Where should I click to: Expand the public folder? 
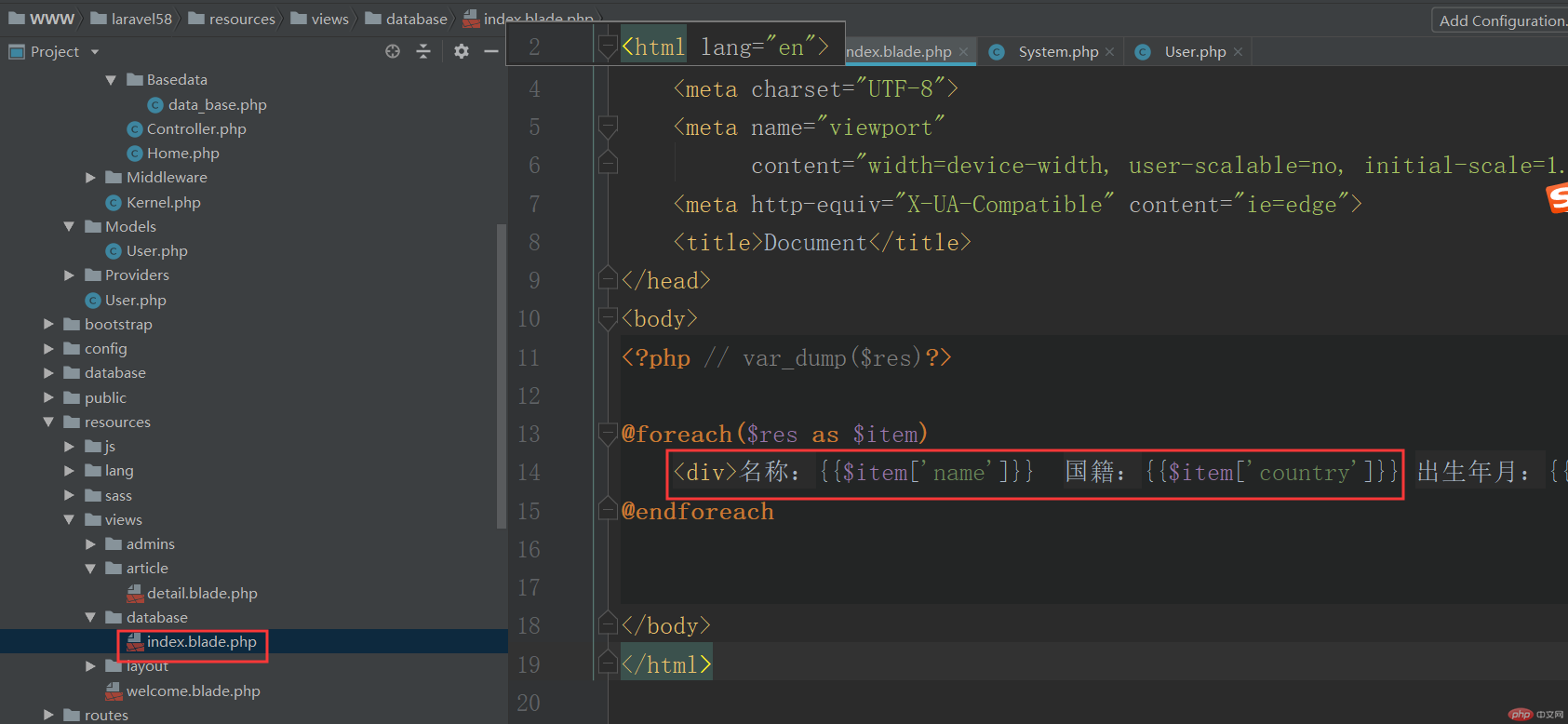(x=48, y=397)
